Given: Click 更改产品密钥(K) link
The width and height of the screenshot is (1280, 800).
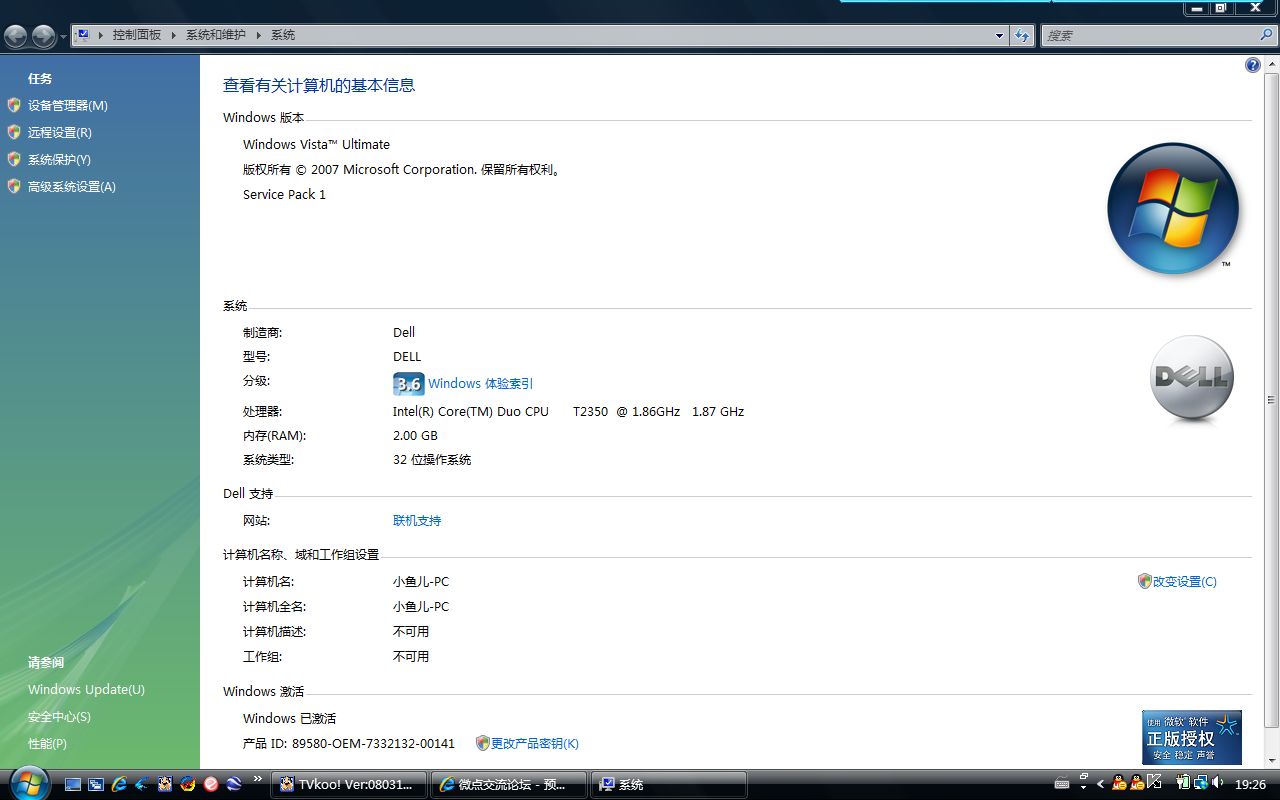Looking at the screenshot, I should click(x=535, y=743).
